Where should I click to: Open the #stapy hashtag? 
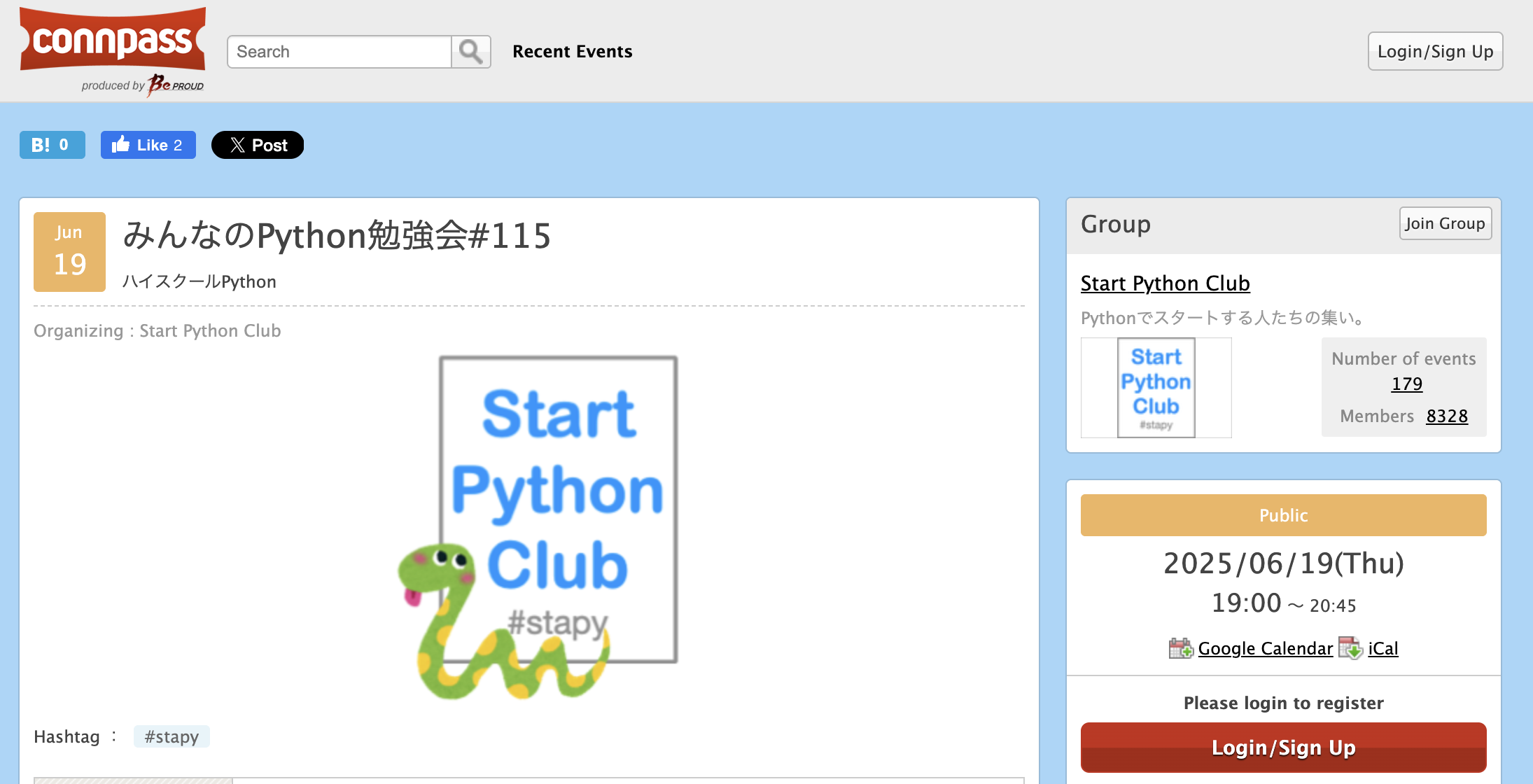tap(171, 736)
